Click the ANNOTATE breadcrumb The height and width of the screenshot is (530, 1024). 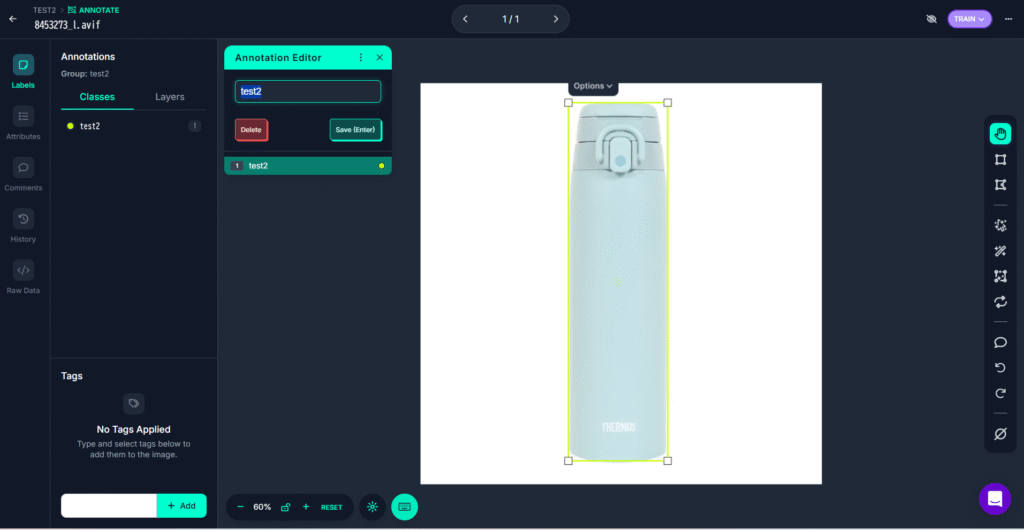pos(93,10)
